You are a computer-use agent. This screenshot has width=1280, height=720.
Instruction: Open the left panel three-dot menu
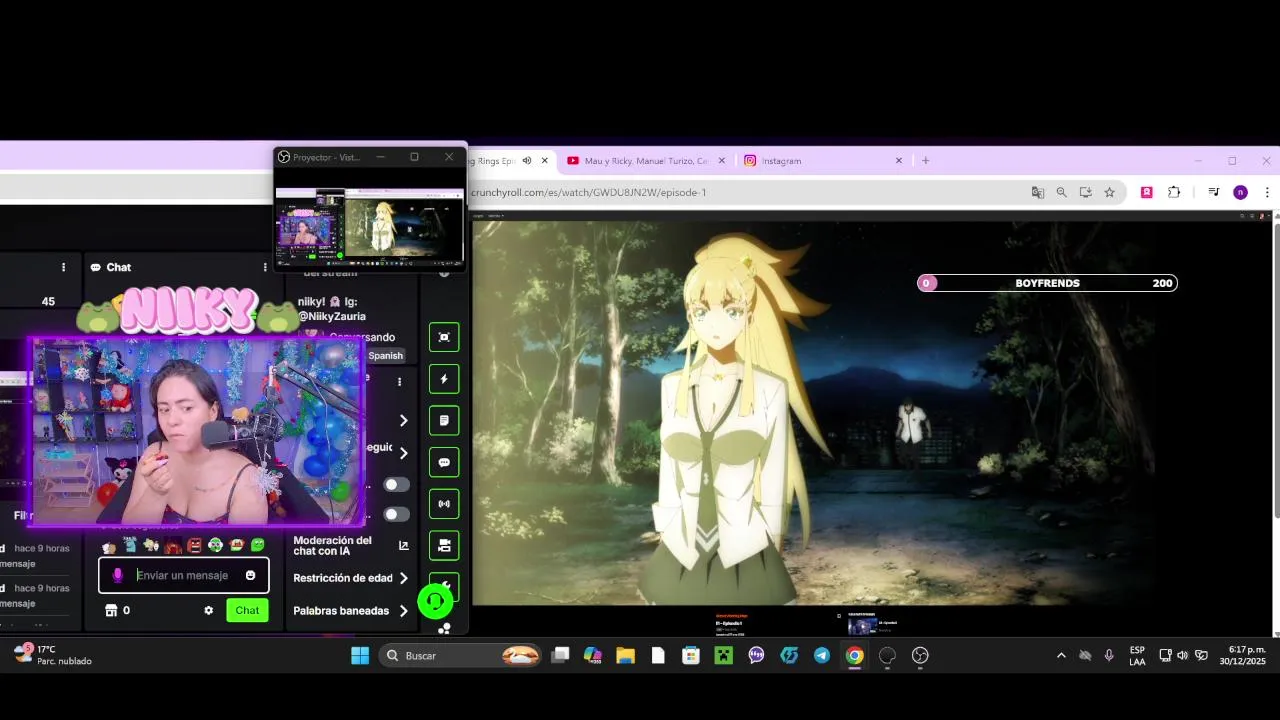[63, 267]
